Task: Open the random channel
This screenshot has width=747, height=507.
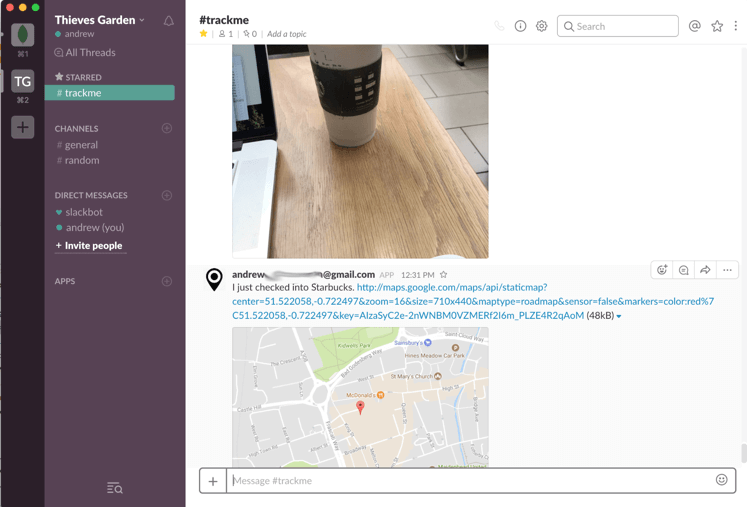Action: 78,161
